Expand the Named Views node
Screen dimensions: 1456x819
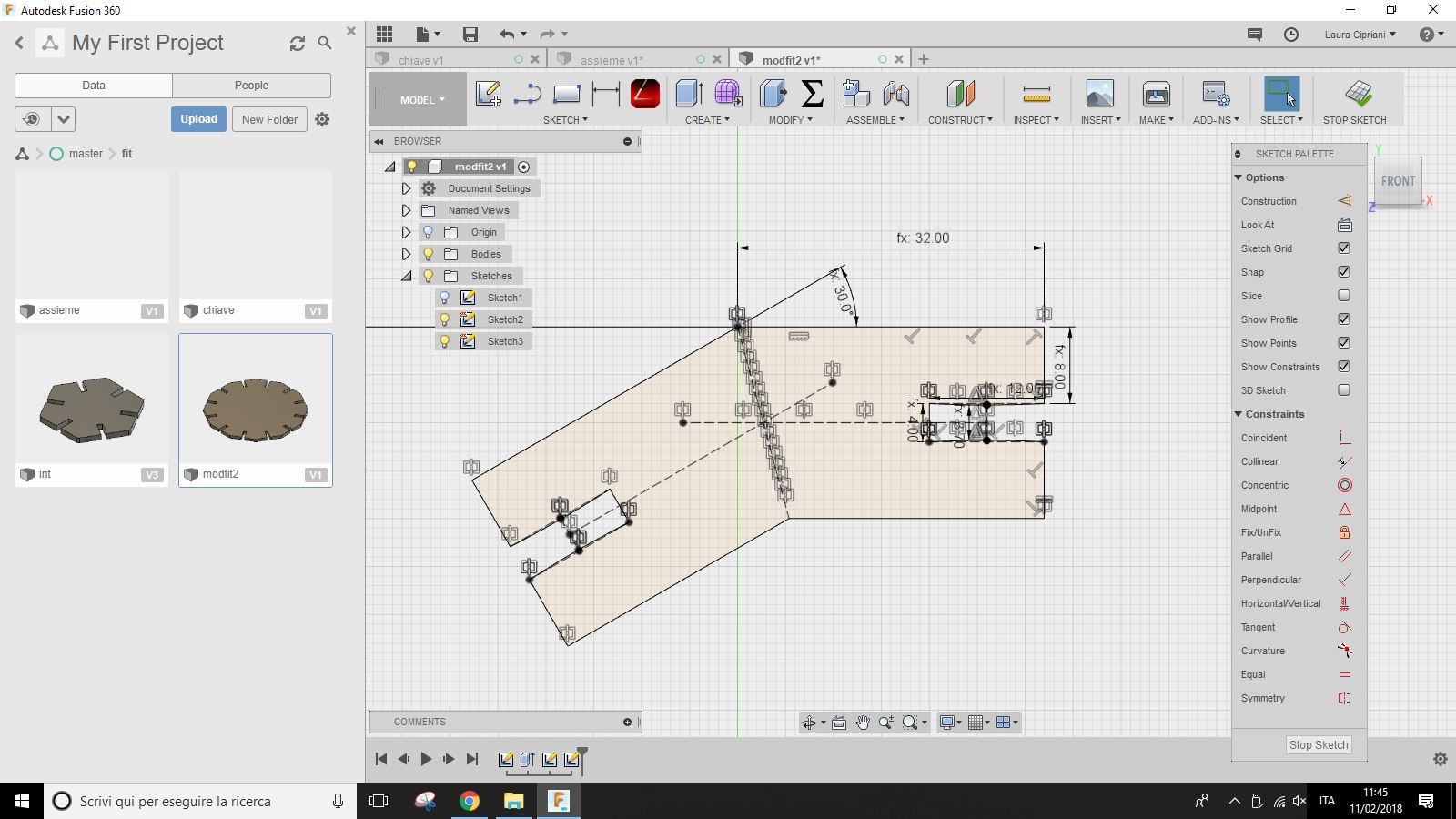[407, 210]
